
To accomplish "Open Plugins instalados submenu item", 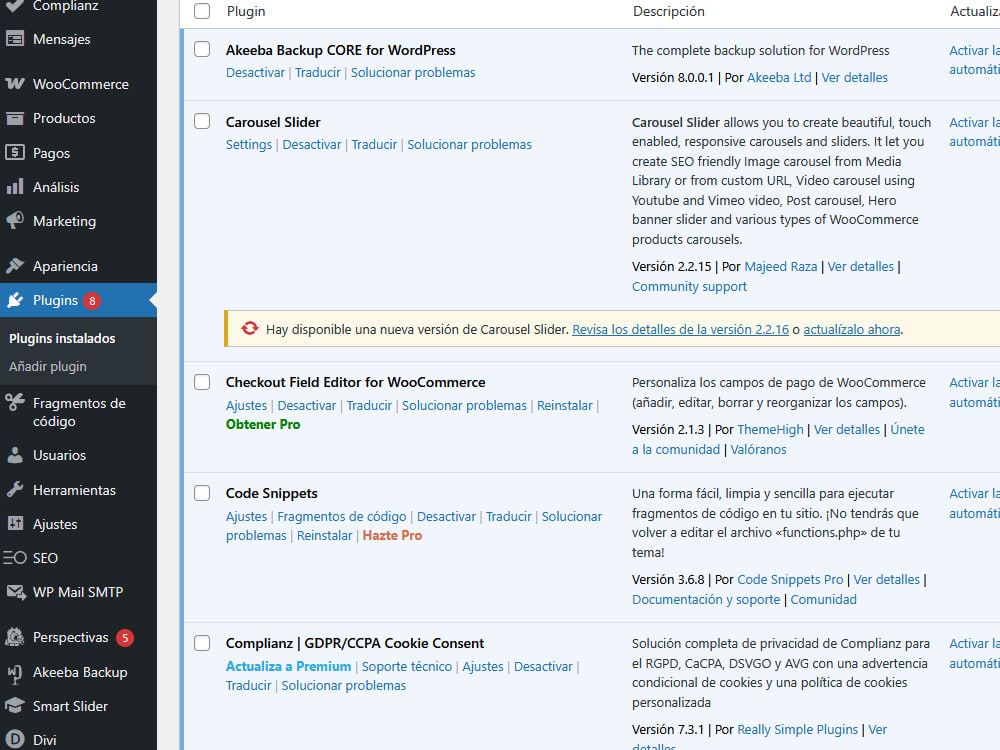I will (x=62, y=339).
